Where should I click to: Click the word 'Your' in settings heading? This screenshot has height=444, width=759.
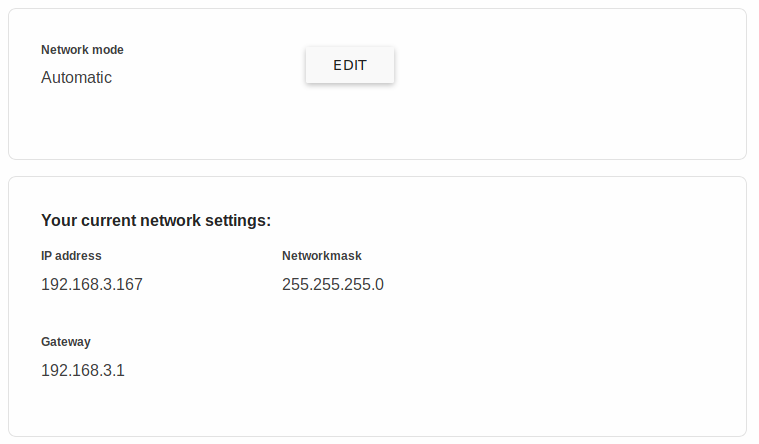pos(59,220)
